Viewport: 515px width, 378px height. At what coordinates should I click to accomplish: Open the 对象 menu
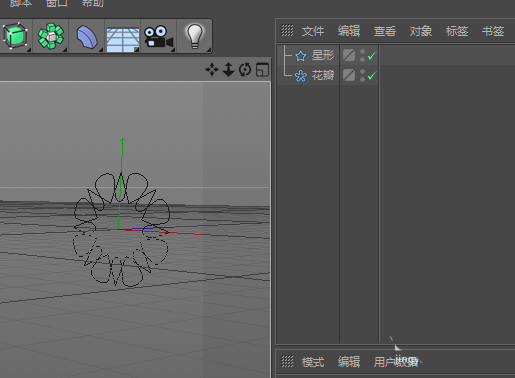421,31
